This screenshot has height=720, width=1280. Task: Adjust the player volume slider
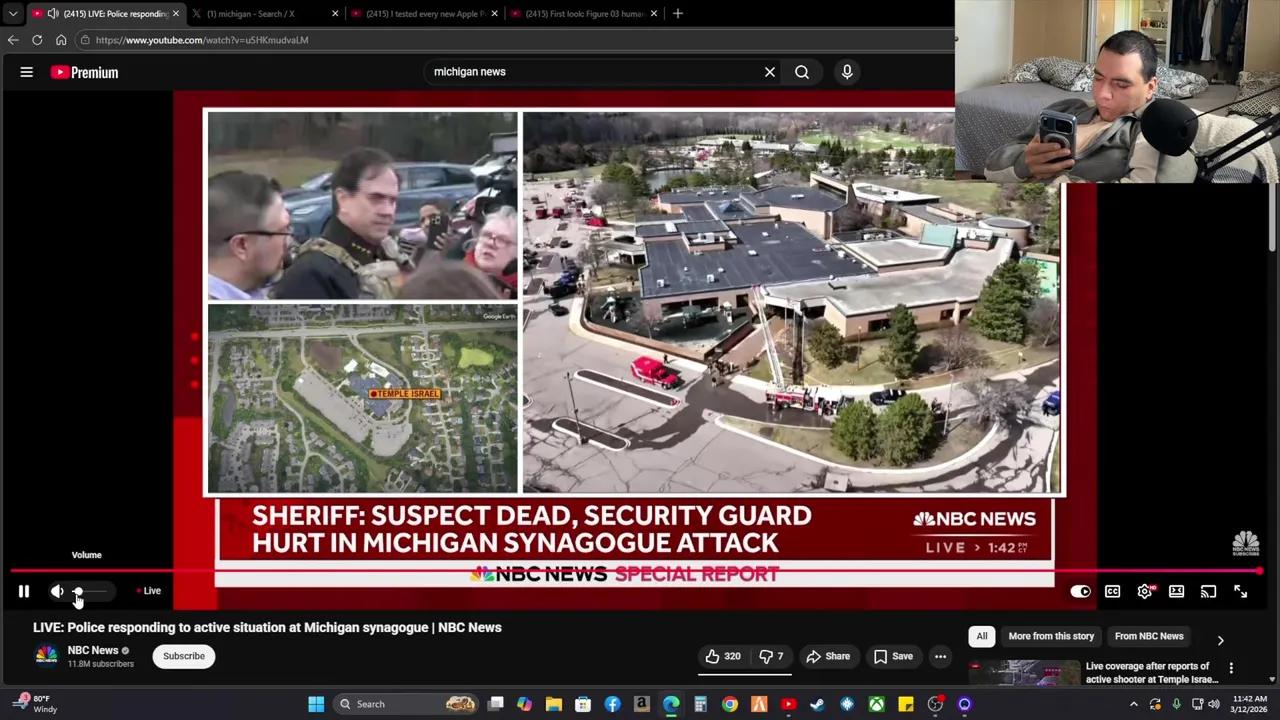[90, 591]
